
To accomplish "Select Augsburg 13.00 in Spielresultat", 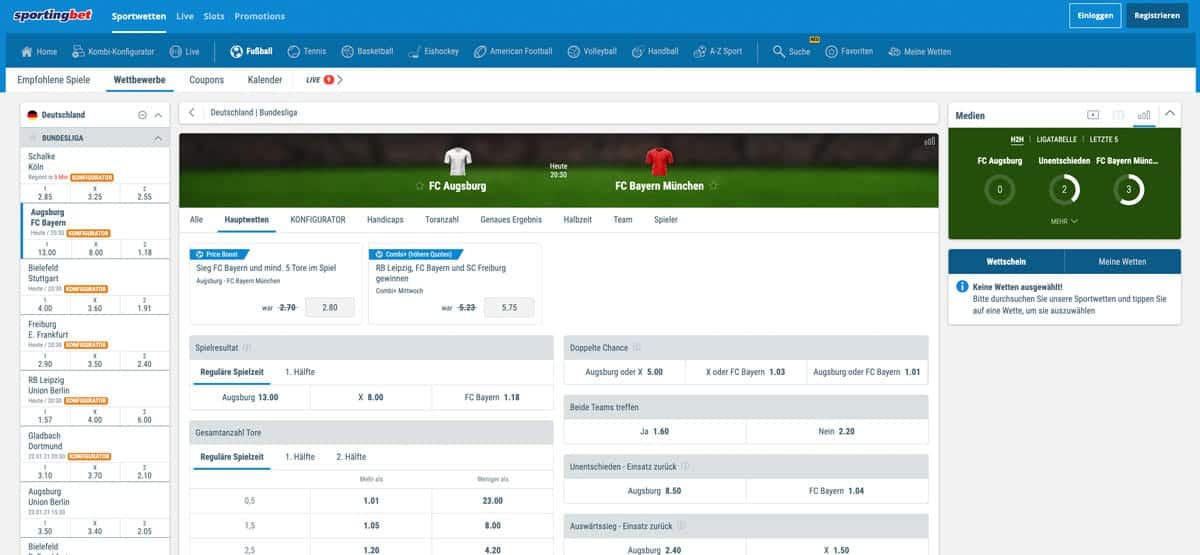I will 250,397.
